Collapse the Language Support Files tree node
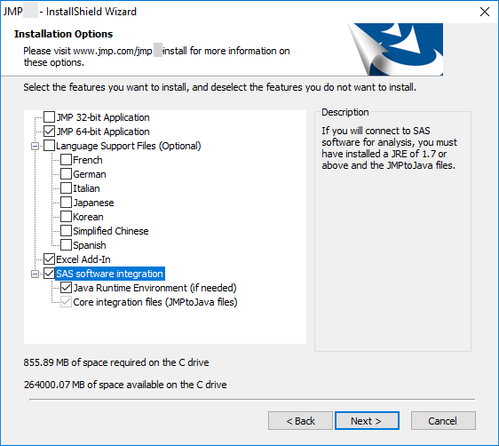This screenshot has width=499, height=446. 35,146
